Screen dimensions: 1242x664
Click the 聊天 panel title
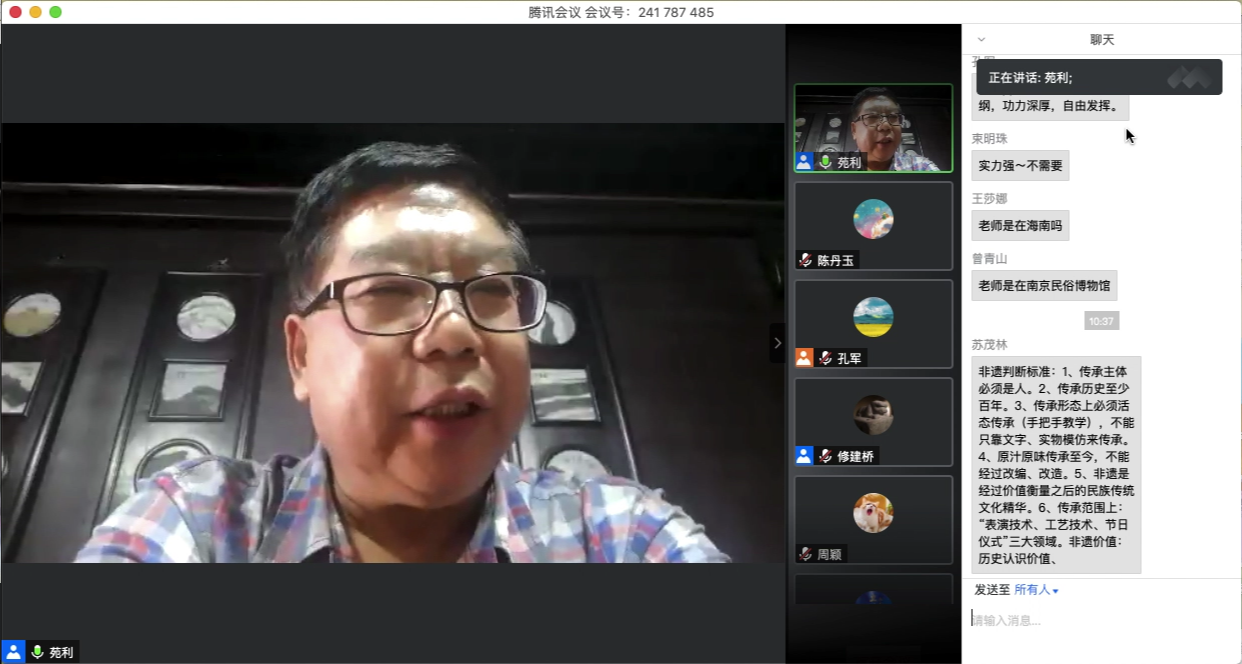(x=1102, y=40)
